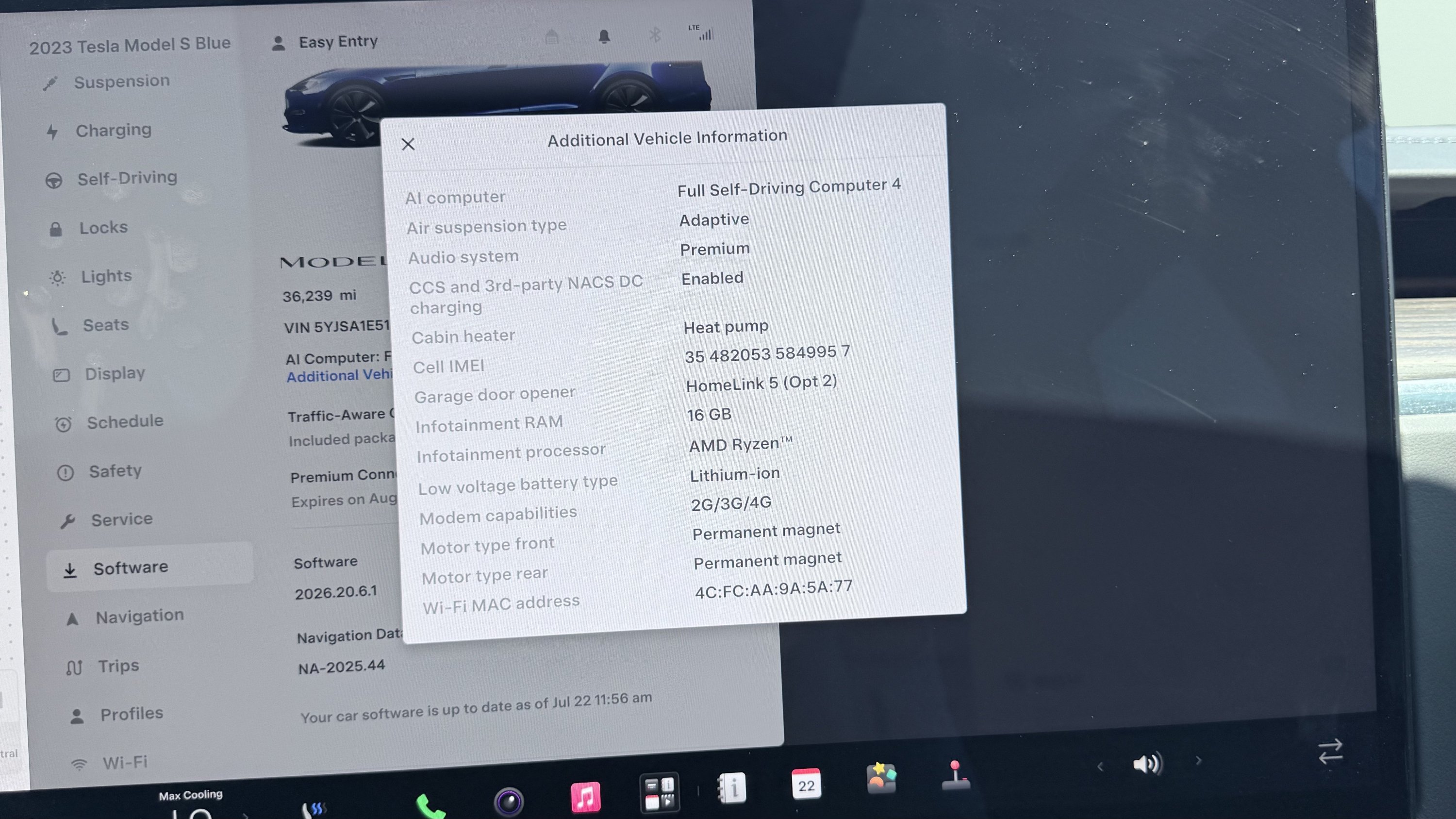Image resolution: width=1456 pixels, height=819 pixels.
Task: Open the Display settings menu
Action: tap(99, 374)
